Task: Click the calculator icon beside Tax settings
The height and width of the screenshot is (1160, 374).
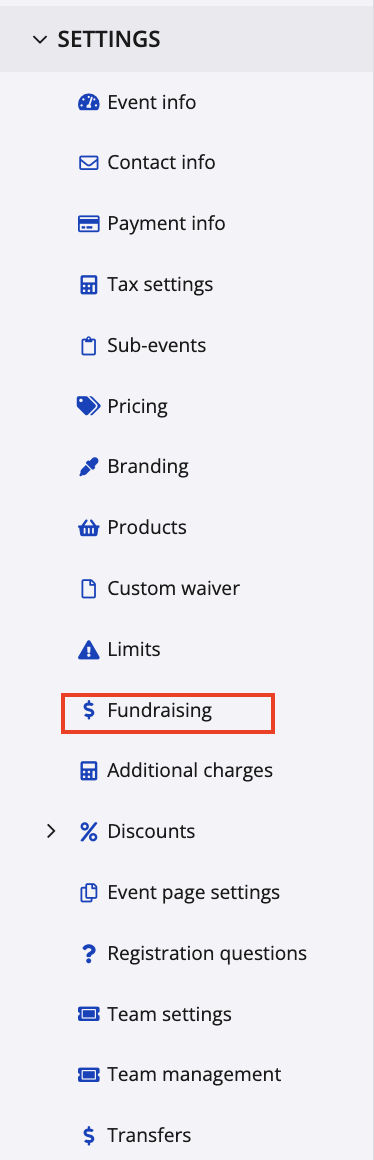Action: (89, 285)
